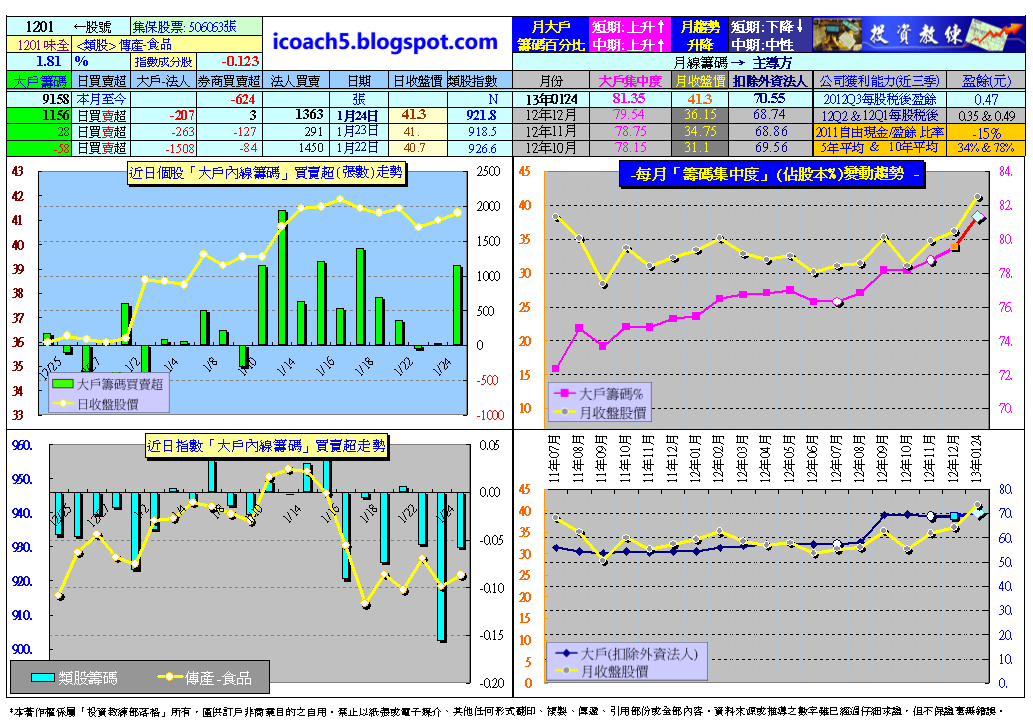Click the 指數成分股 label cell
This screenshot has width=1033, height=723.
163,62
